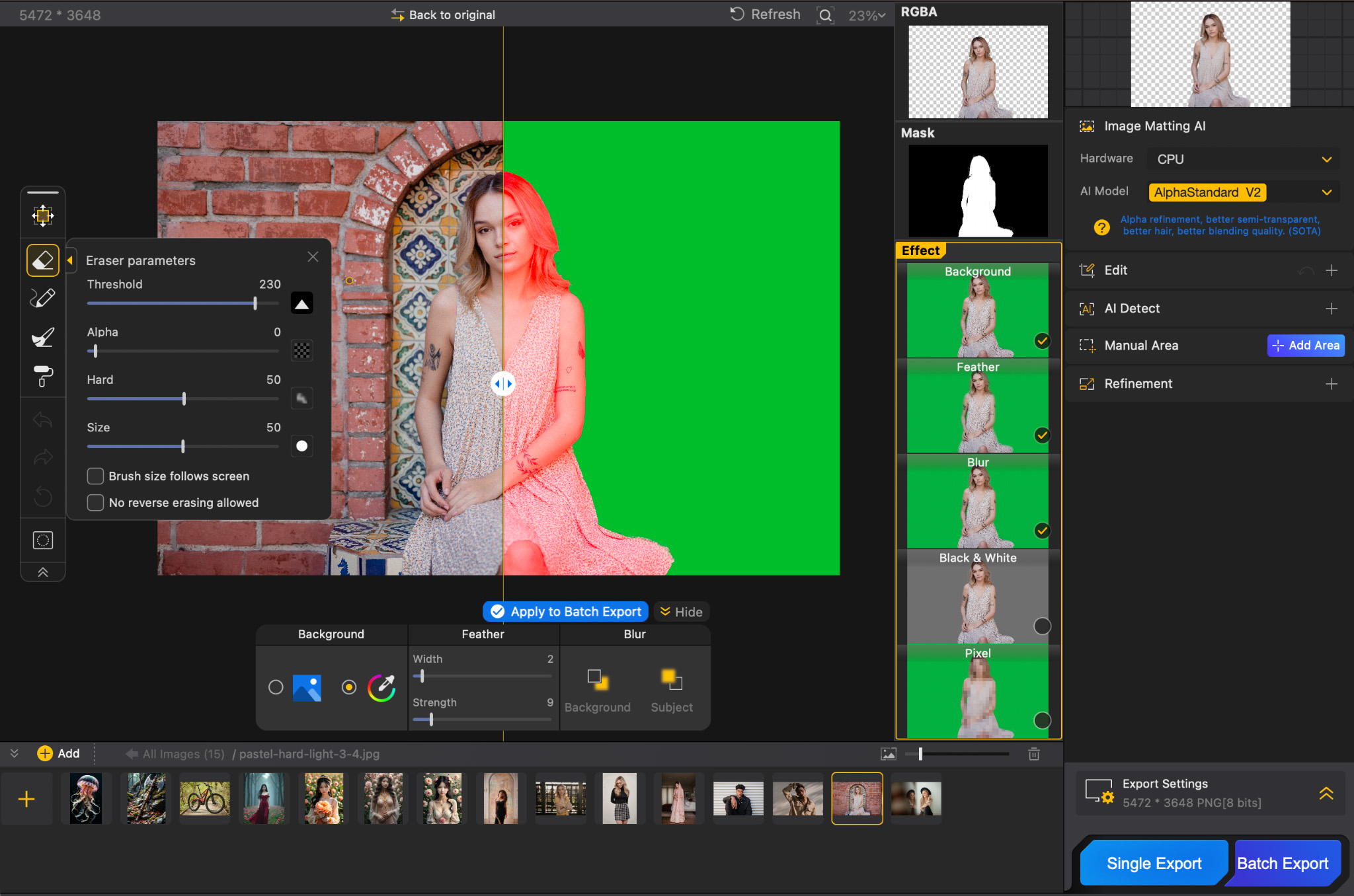Image resolution: width=1354 pixels, height=896 pixels.
Task: Open the color picker wheel under Background
Action: pos(382,687)
